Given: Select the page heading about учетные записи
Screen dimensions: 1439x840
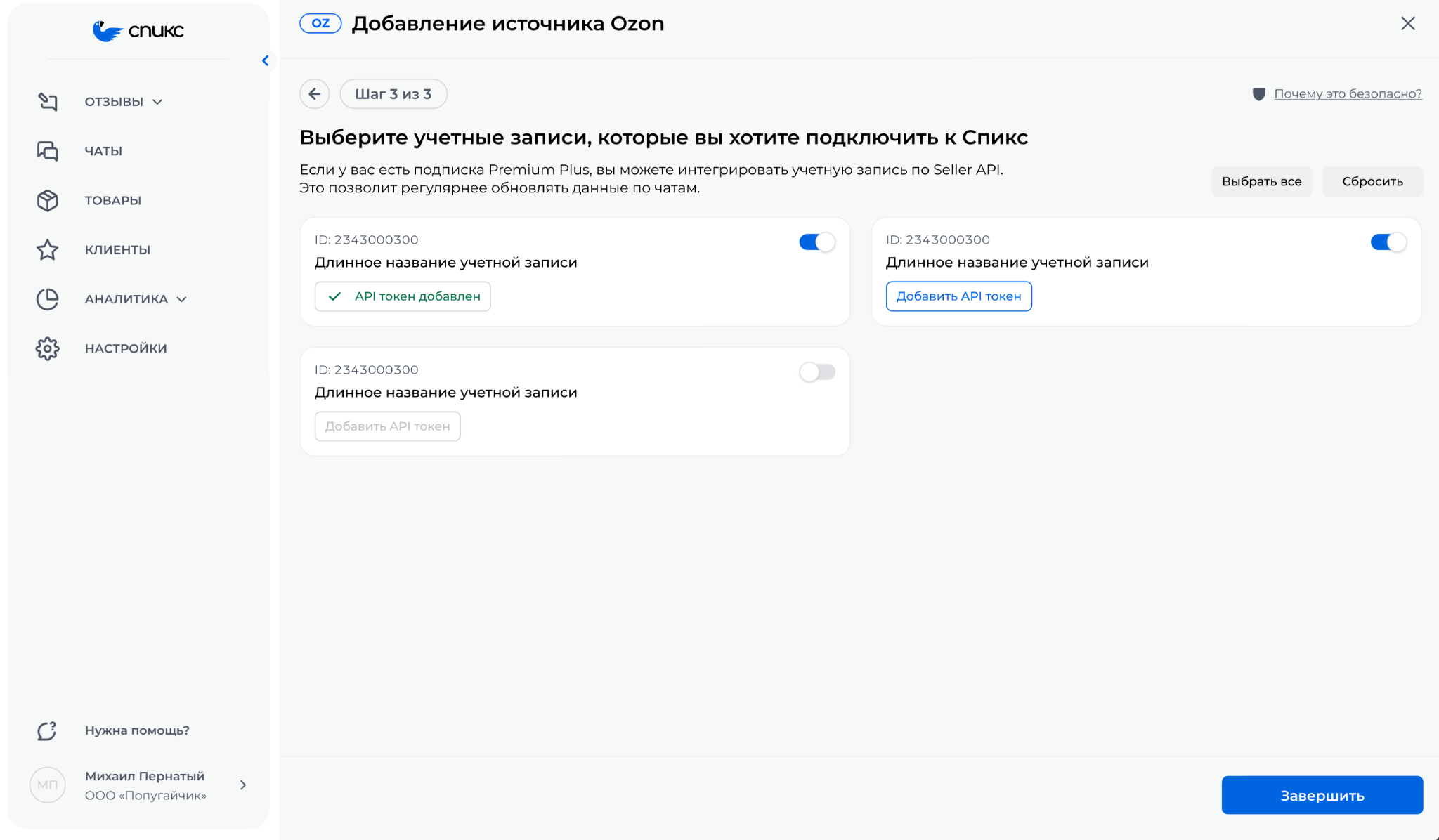Looking at the screenshot, I should (x=664, y=138).
